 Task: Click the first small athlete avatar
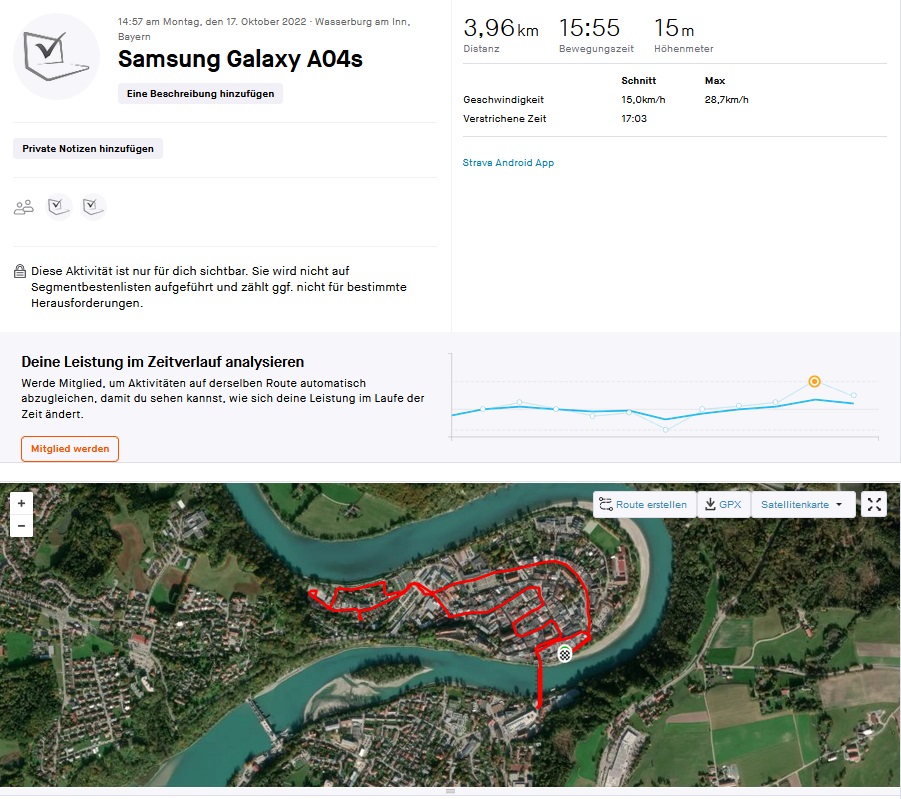click(x=60, y=206)
